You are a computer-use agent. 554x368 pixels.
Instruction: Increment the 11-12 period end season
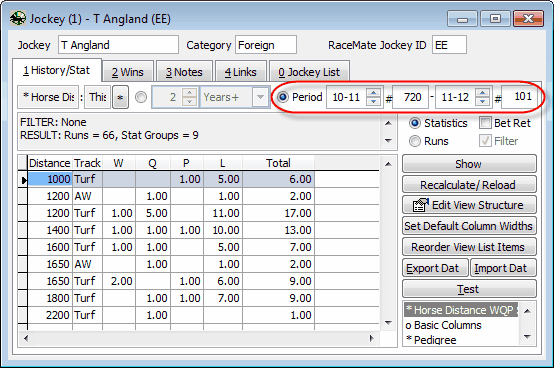pos(483,93)
